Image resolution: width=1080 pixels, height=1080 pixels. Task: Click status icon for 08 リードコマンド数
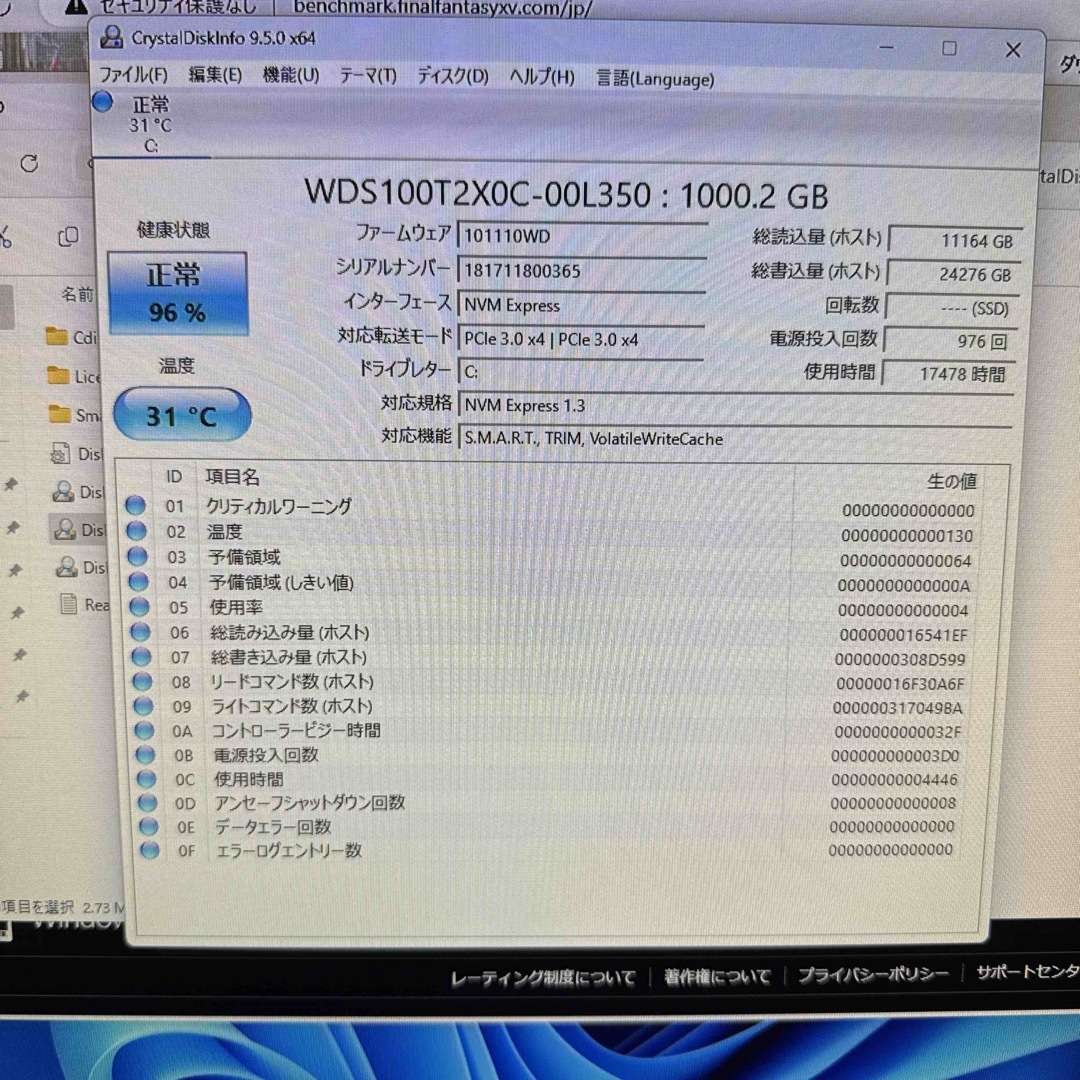(143, 682)
